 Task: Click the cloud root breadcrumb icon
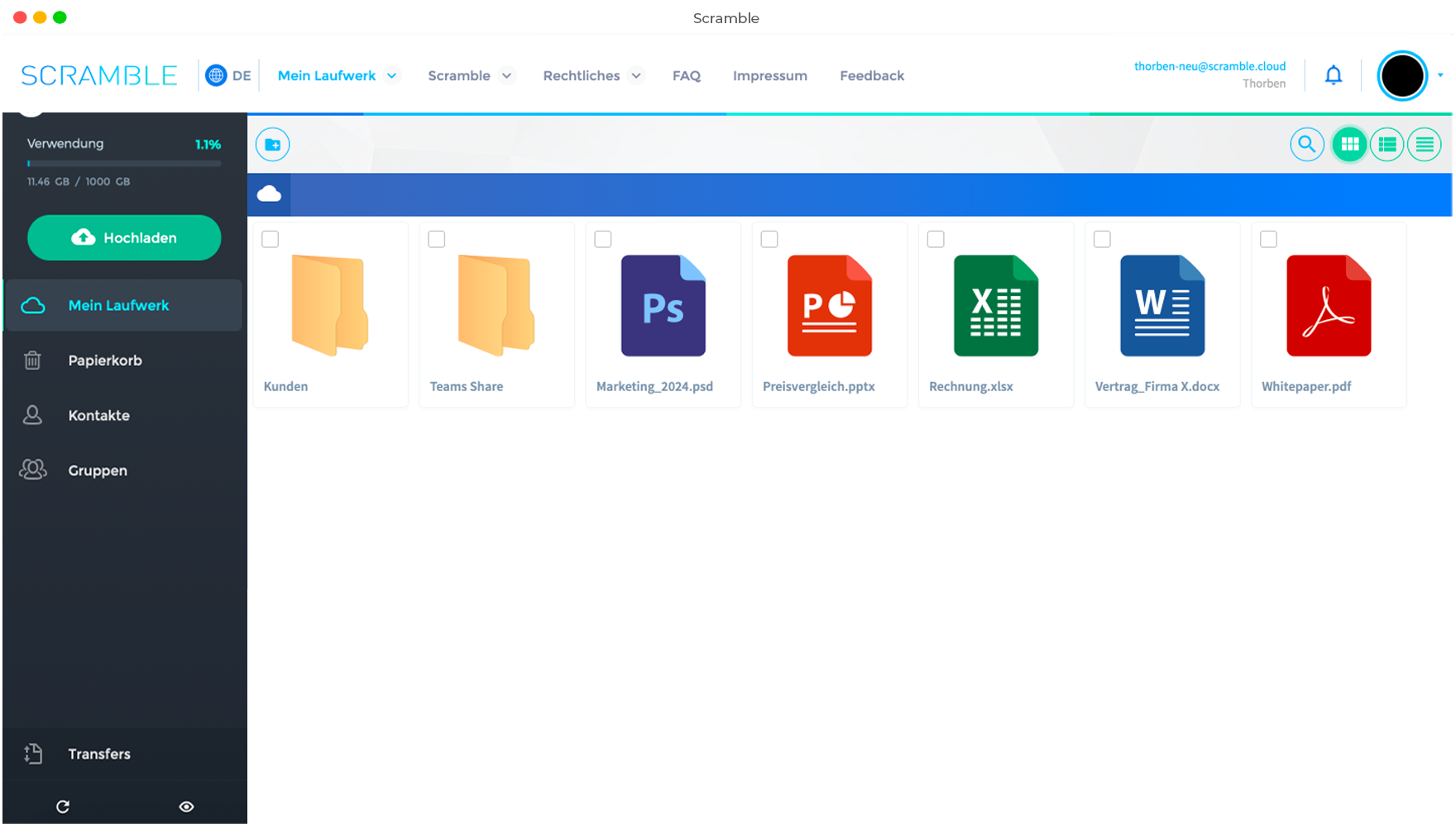(270, 194)
